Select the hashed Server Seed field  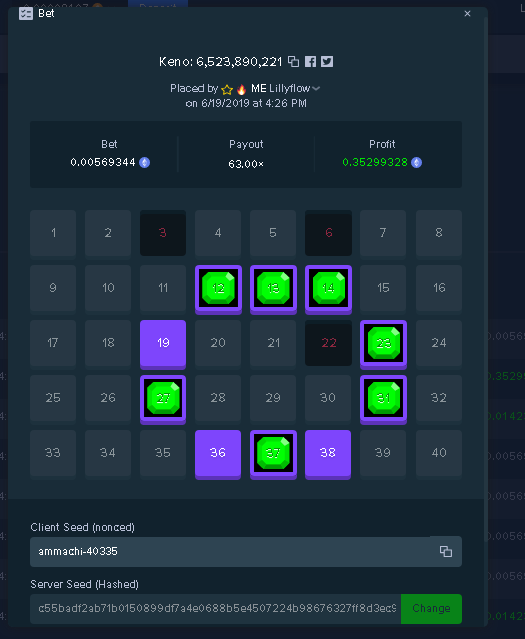pyautogui.click(x=216, y=608)
